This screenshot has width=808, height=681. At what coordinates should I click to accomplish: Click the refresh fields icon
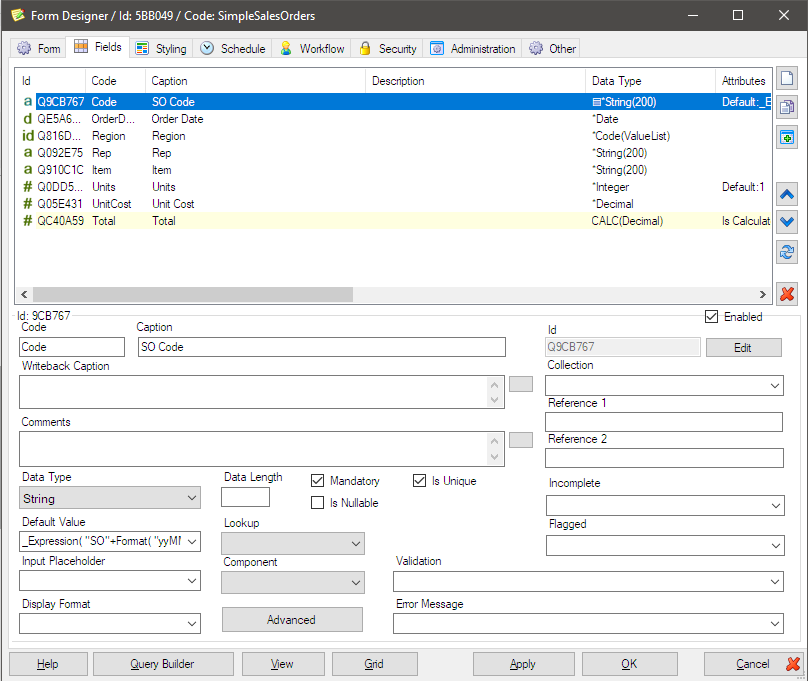point(787,252)
